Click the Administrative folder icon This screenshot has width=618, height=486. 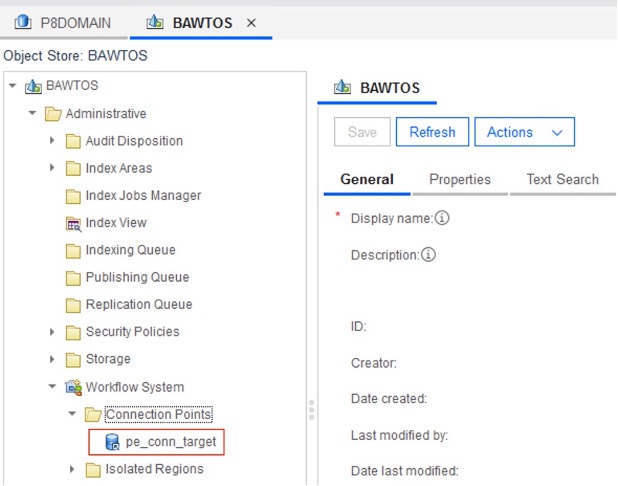tap(53, 114)
